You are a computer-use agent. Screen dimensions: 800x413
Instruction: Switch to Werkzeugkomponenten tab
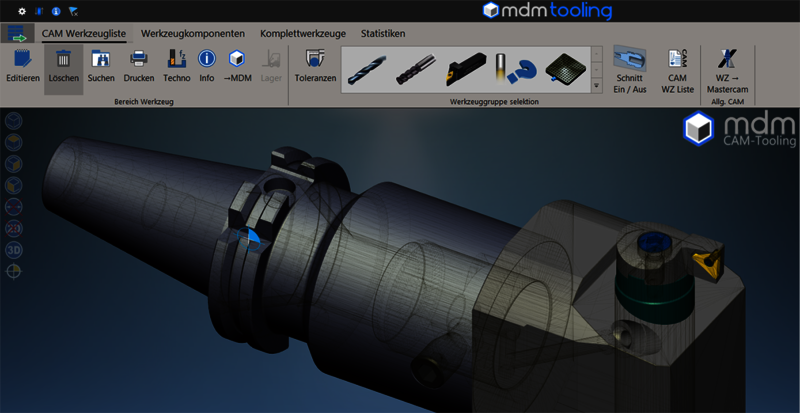193,33
